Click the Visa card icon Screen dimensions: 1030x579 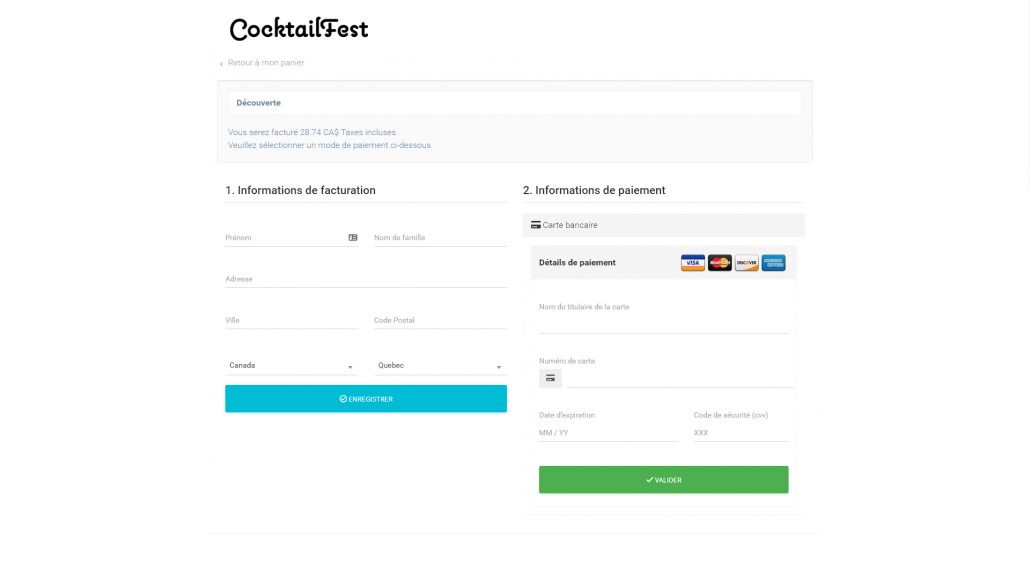[x=692, y=263]
